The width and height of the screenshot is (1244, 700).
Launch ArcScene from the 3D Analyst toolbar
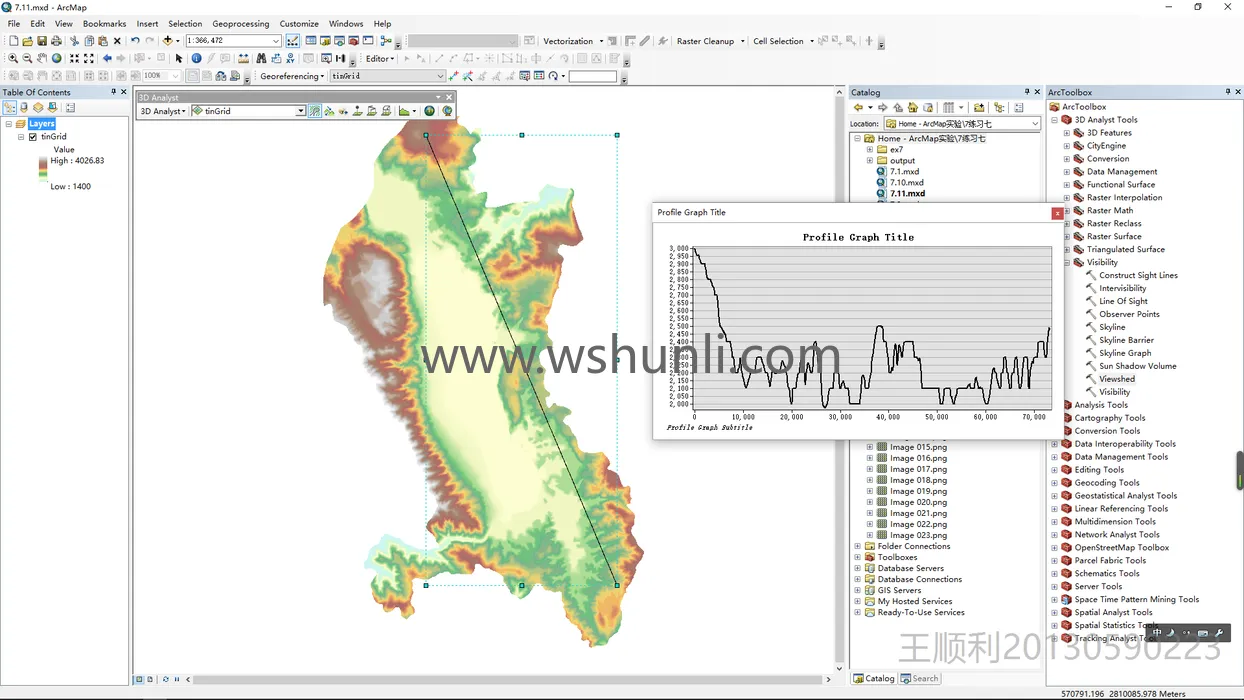pos(429,111)
